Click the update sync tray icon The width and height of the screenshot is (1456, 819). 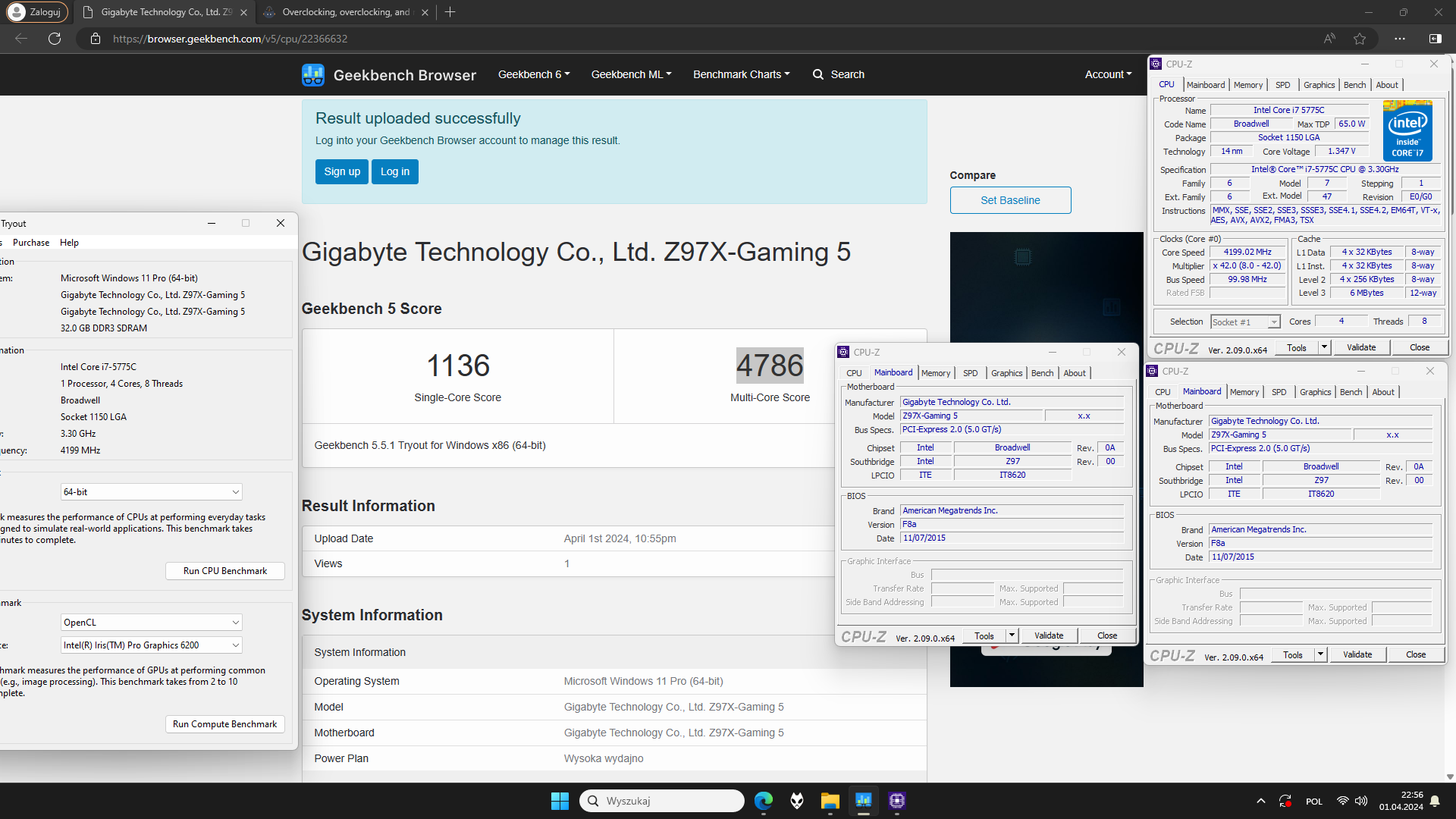(x=1285, y=801)
